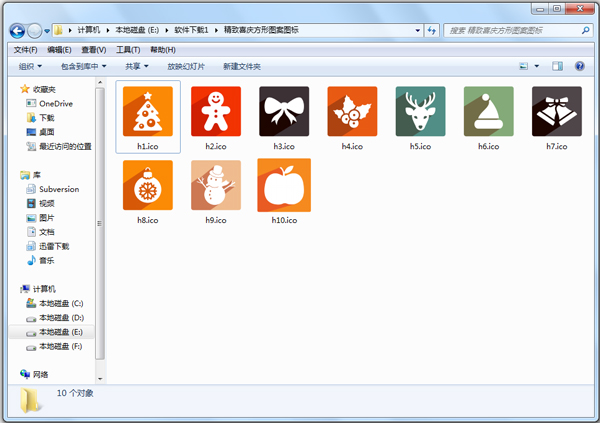Open the network item in sidebar

coord(40,374)
